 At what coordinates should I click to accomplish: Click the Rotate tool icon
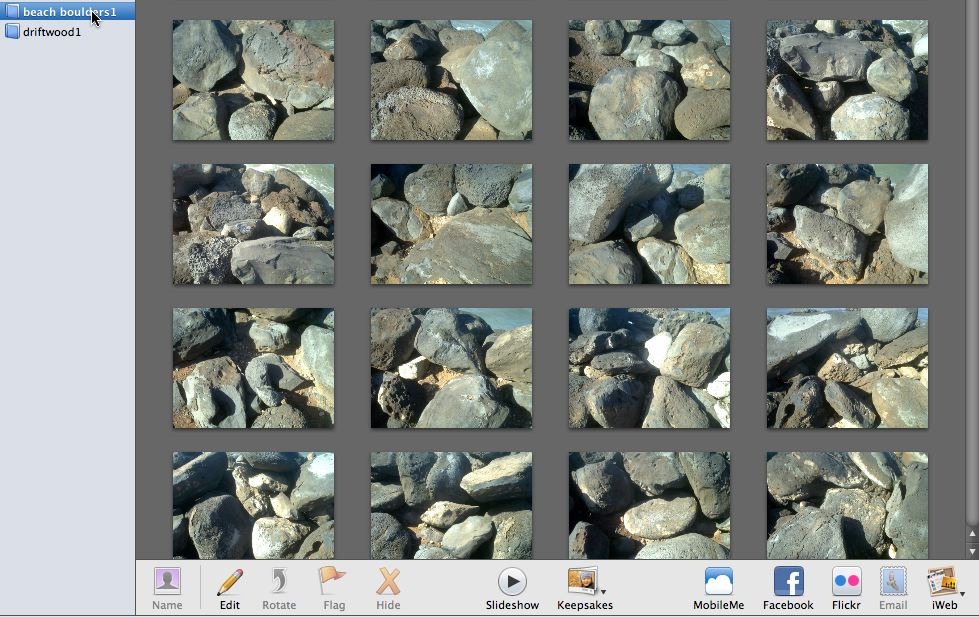(278, 581)
